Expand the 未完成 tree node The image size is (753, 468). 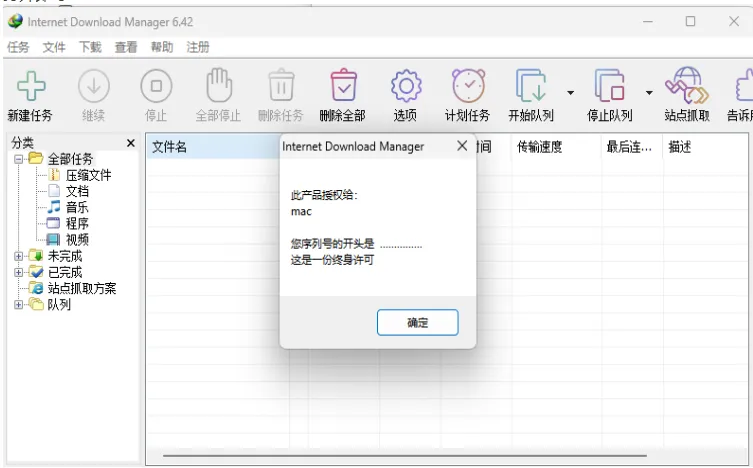pos(18,256)
